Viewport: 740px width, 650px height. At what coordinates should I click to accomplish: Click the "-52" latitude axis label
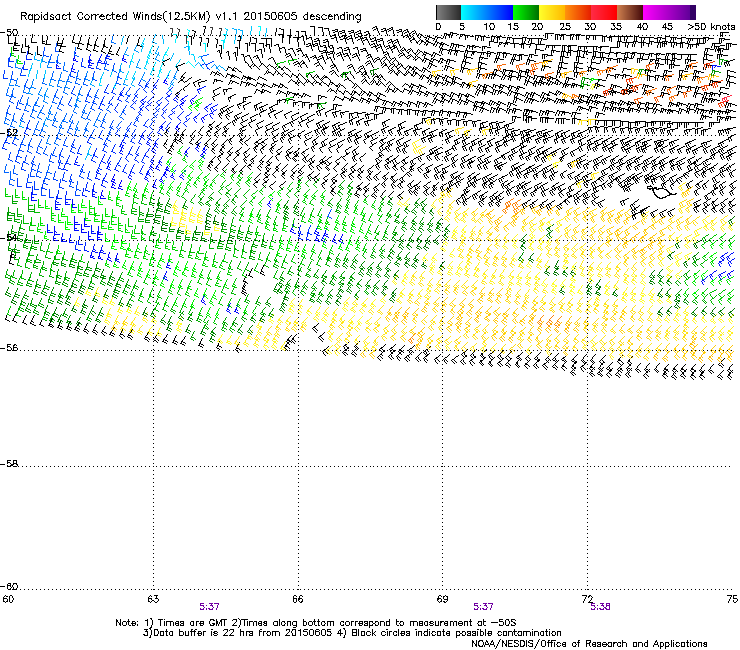[x=9, y=133]
